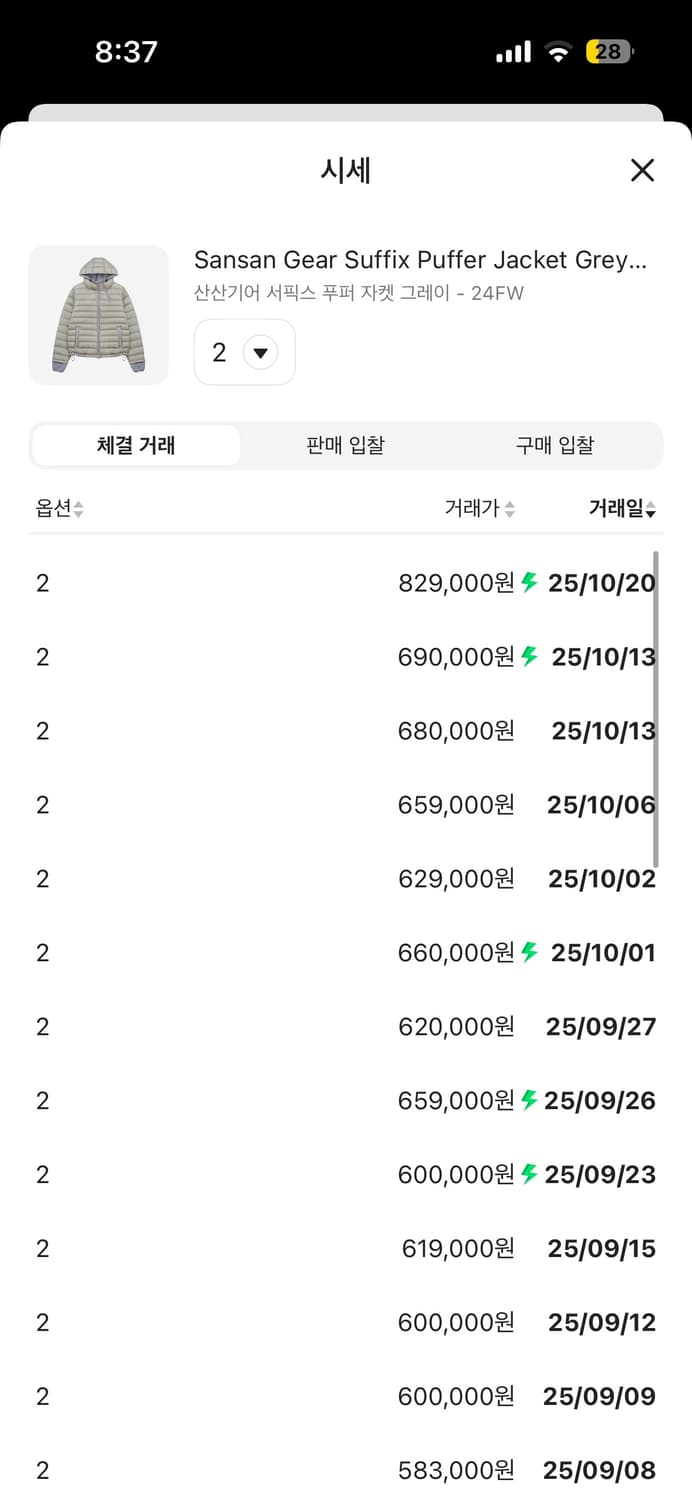The image size is (692, 1500).
Task: Tap lightning icon on 690,000원 trade
Action: click(530, 656)
